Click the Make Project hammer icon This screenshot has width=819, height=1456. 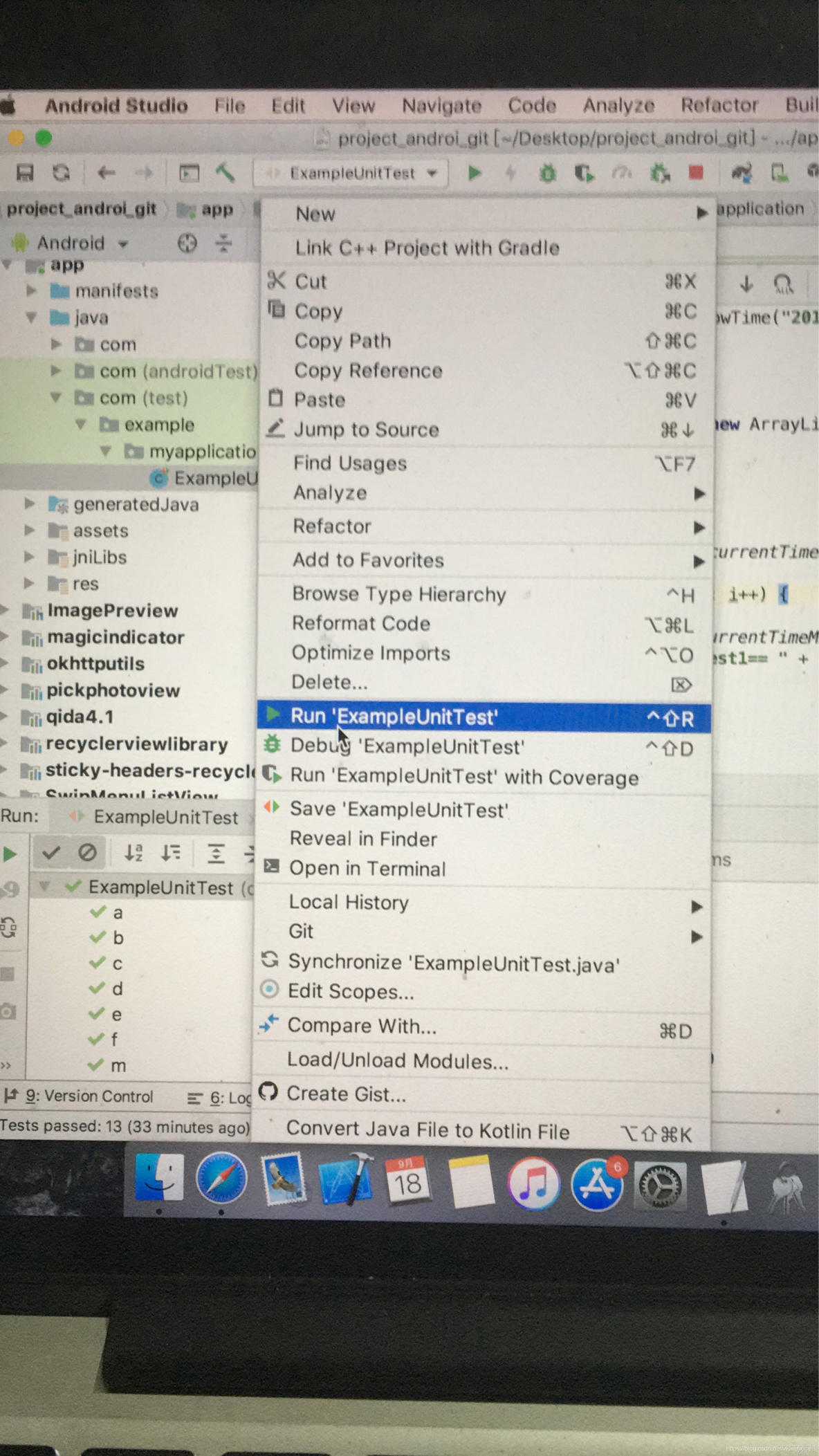point(226,173)
